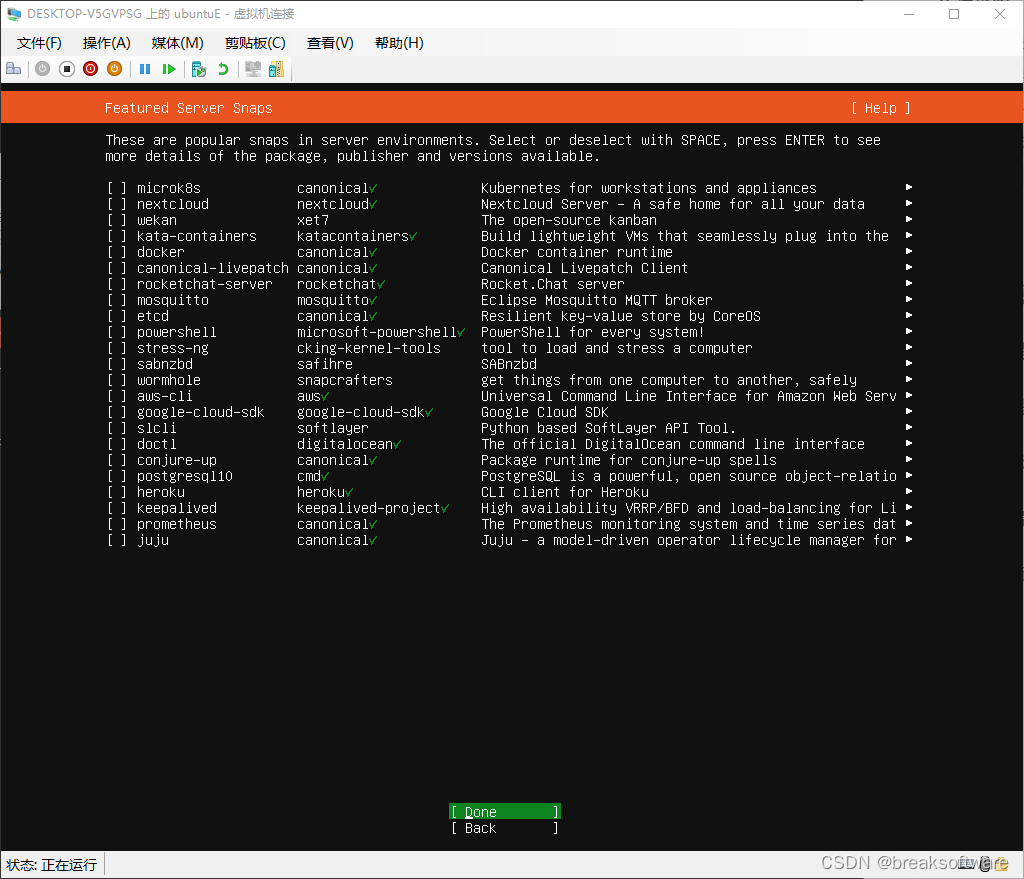
Task: Click the VM connection window title icon
Action: (x=14, y=14)
